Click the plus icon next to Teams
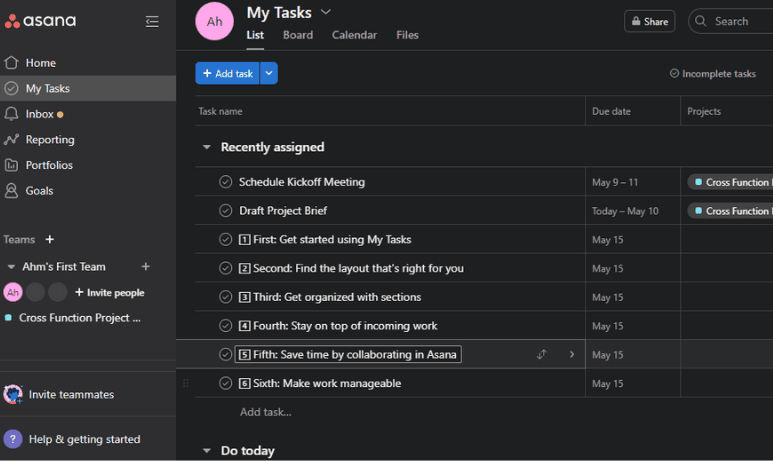This screenshot has width=773, height=461. click(x=49, y=239)
